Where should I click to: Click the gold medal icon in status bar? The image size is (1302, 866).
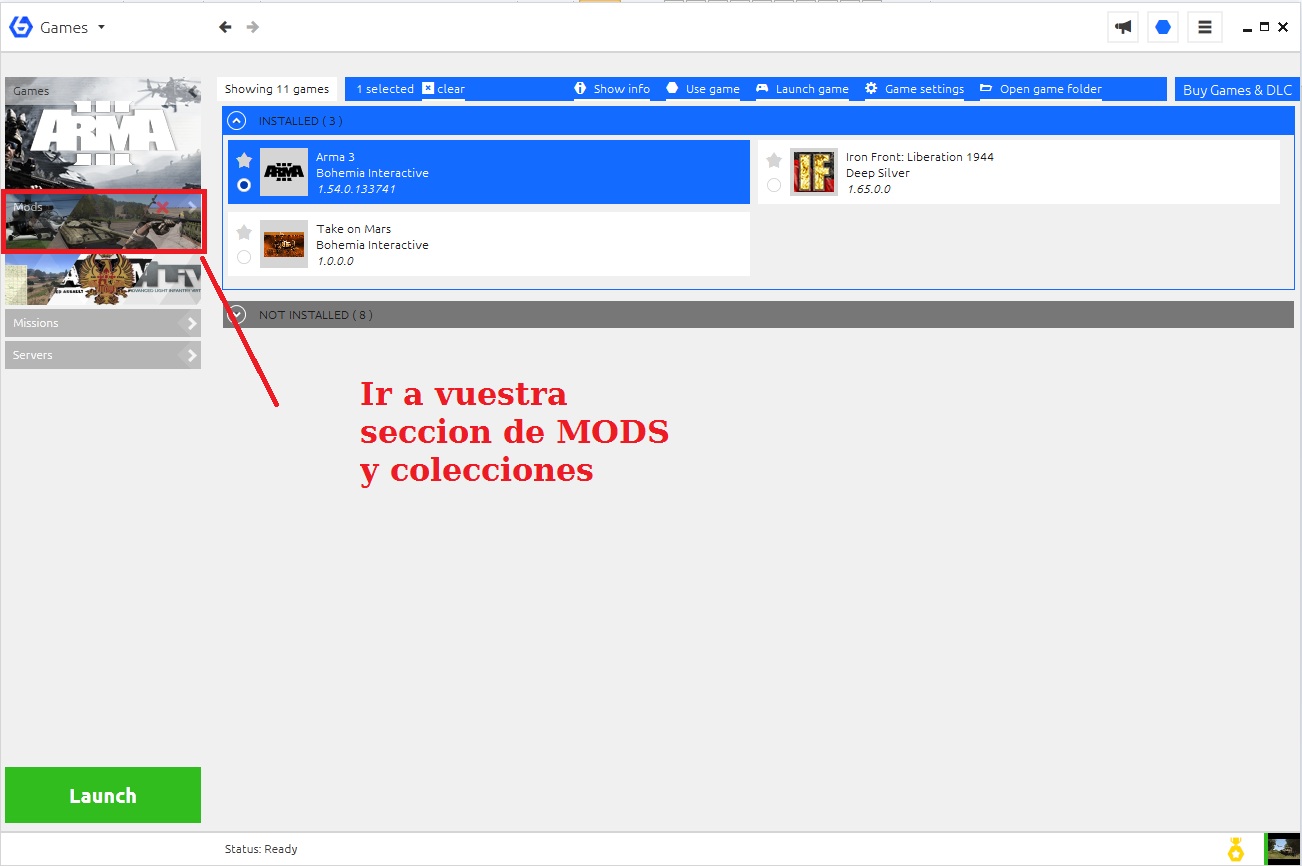(1236, 849)
